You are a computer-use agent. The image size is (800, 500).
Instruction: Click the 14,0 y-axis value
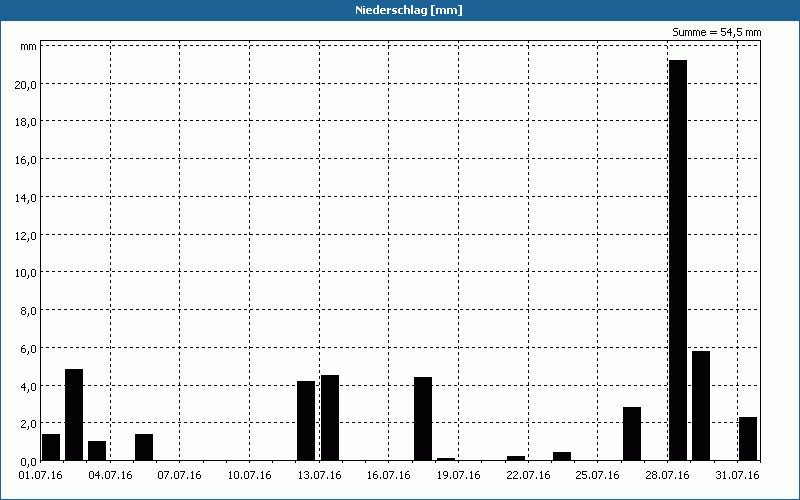[26, 198]
